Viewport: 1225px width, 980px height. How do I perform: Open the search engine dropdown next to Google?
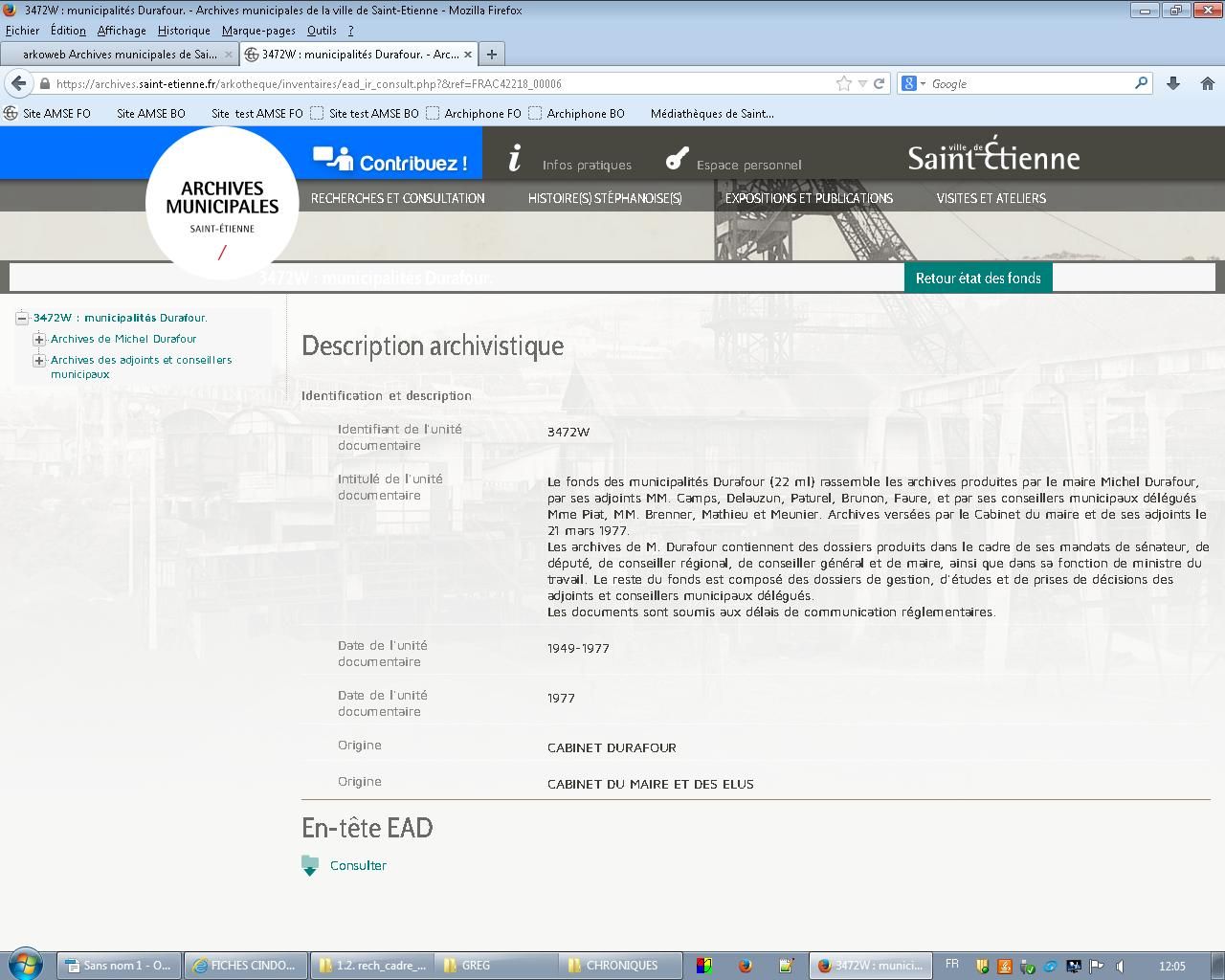[914, 83]
